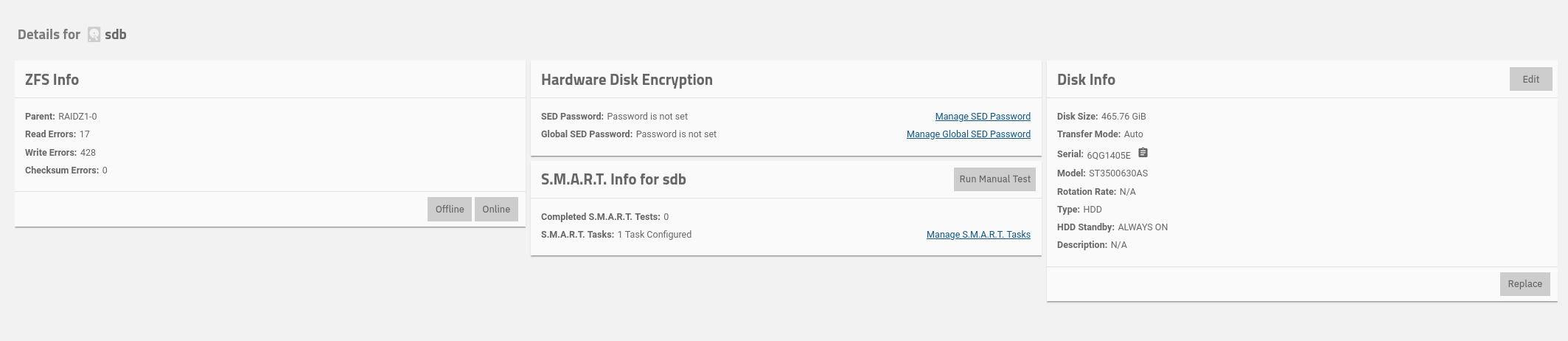Click the 1 Task Configured text

pos(654,235)
